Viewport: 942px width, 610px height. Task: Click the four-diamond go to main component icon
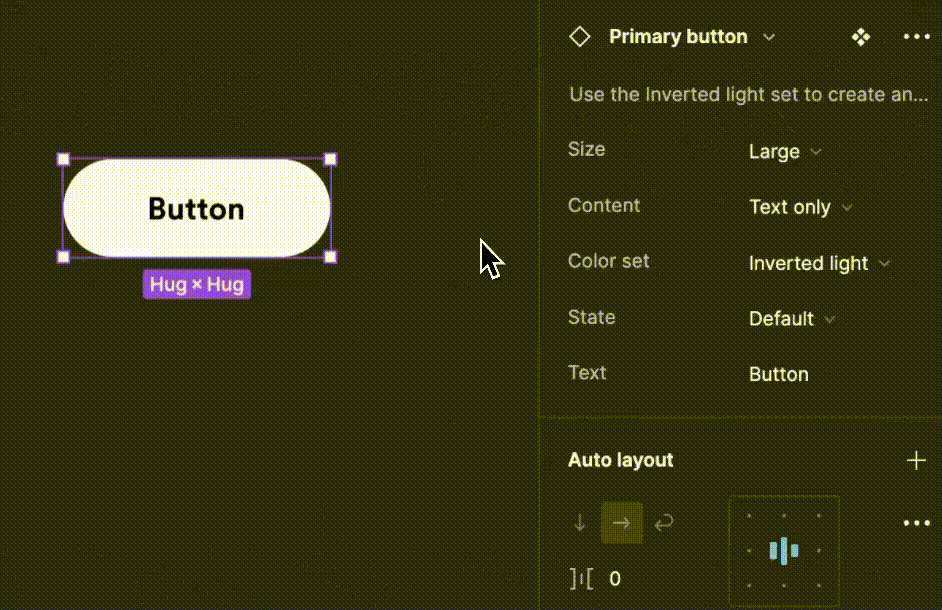pos(861,37)
